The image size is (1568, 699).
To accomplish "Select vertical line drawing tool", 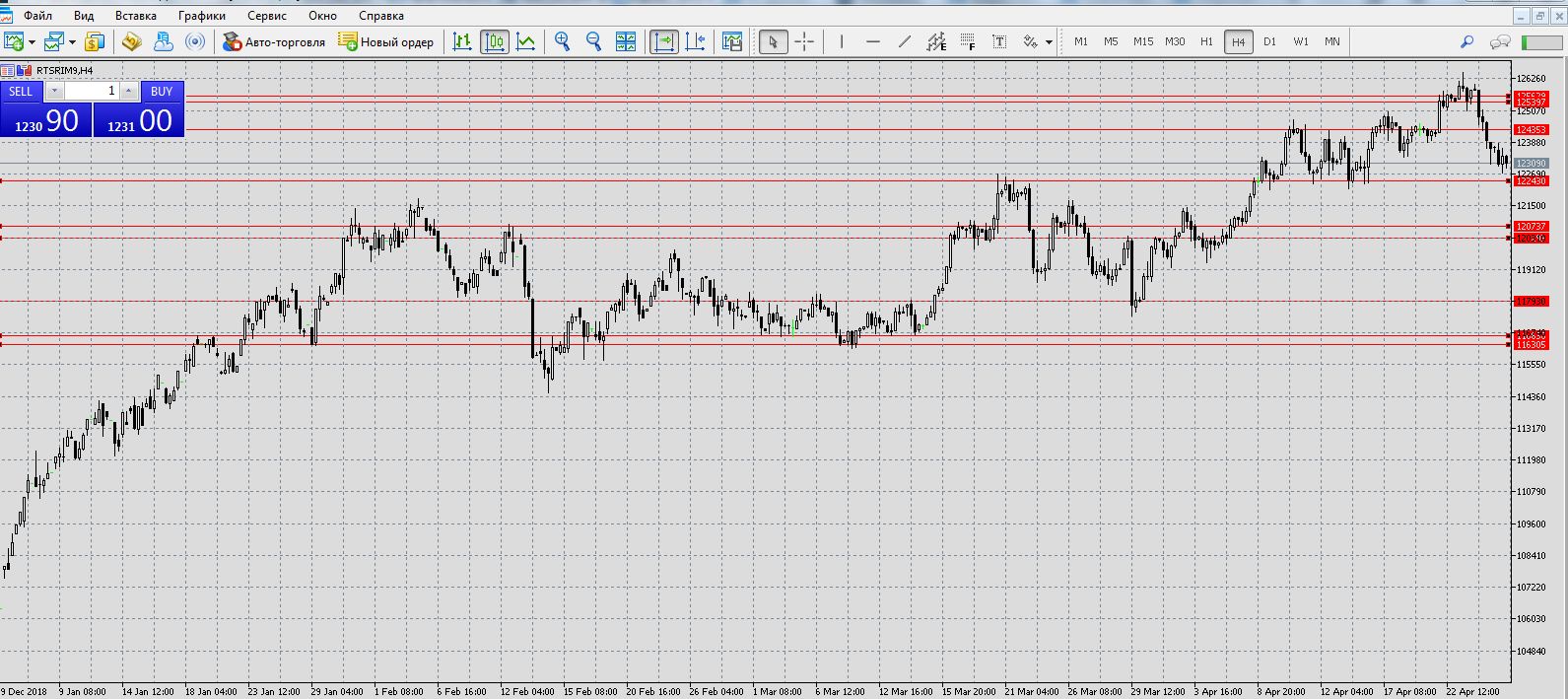I will point(841,41).
